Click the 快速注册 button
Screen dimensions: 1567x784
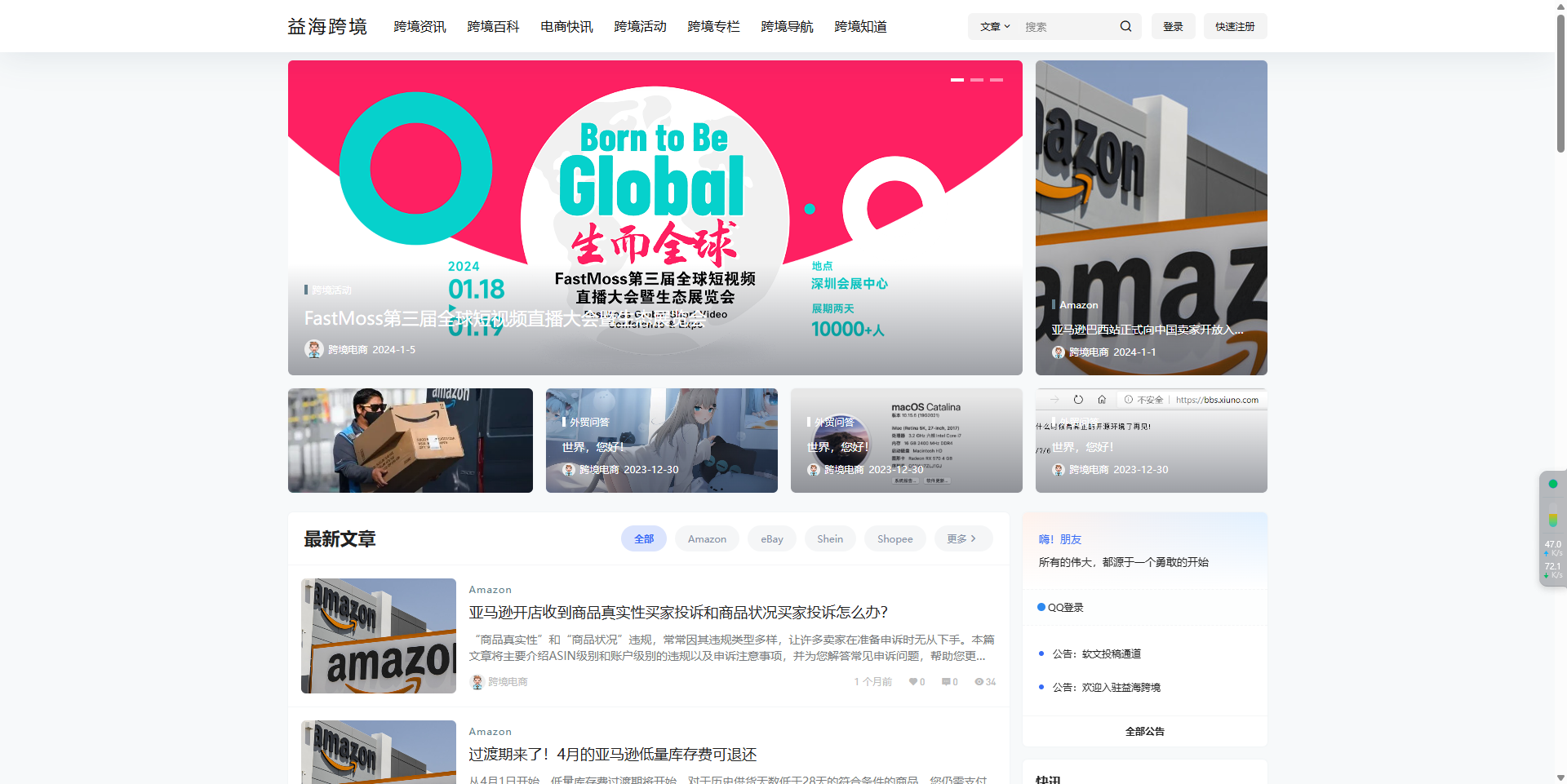1235,26
